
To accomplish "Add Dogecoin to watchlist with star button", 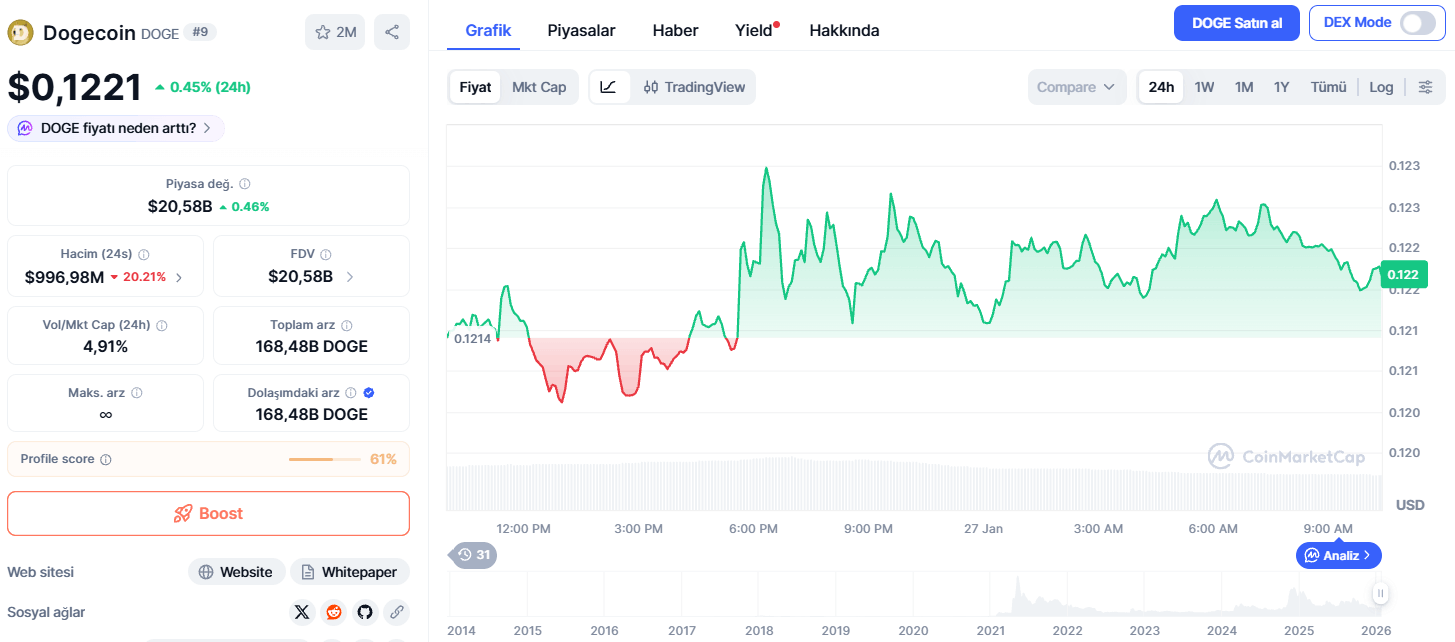I will click(335, 32).
